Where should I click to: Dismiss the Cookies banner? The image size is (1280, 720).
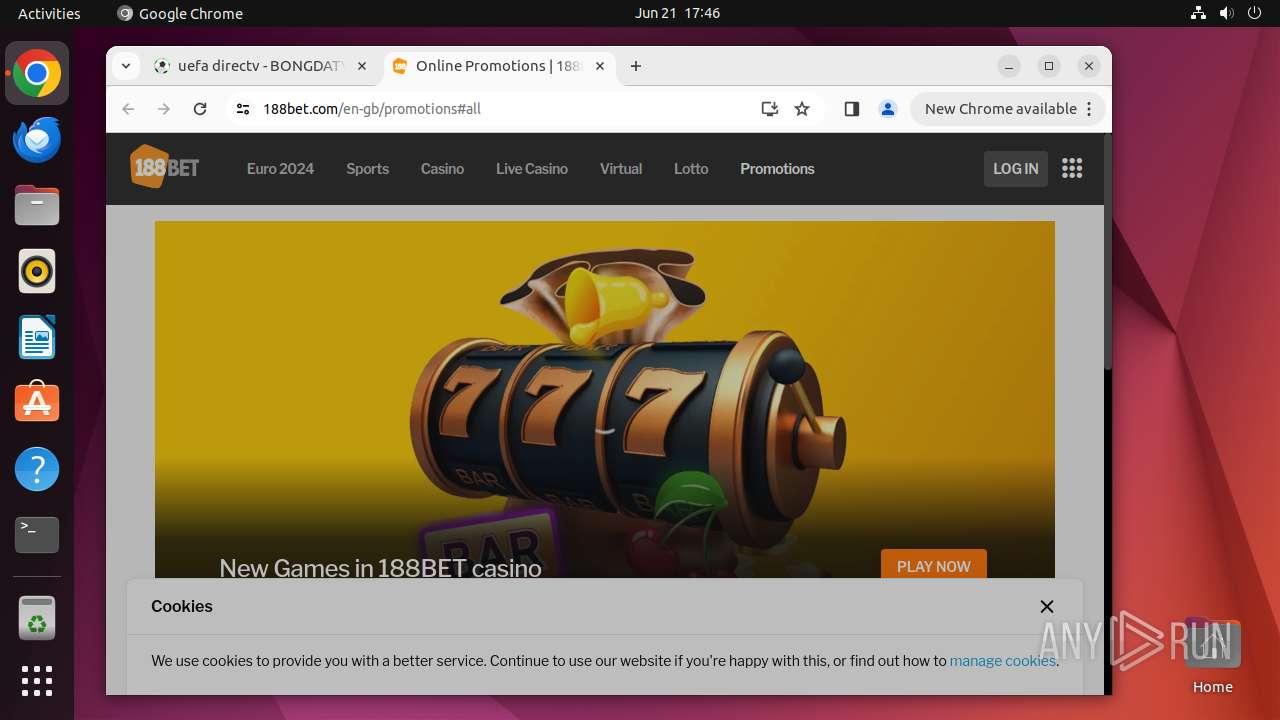tap(1047, 606)
